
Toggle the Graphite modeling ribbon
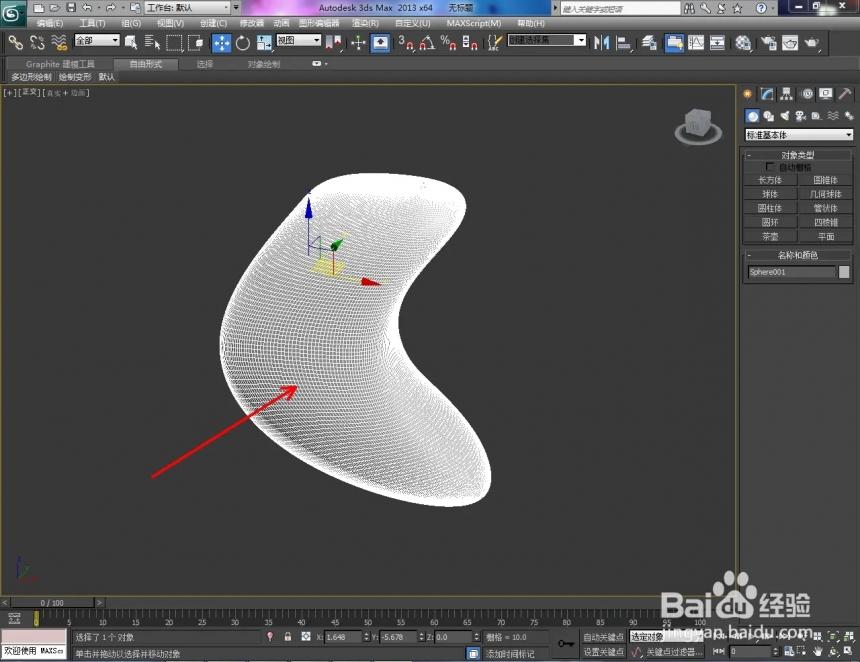pos(674,43)
